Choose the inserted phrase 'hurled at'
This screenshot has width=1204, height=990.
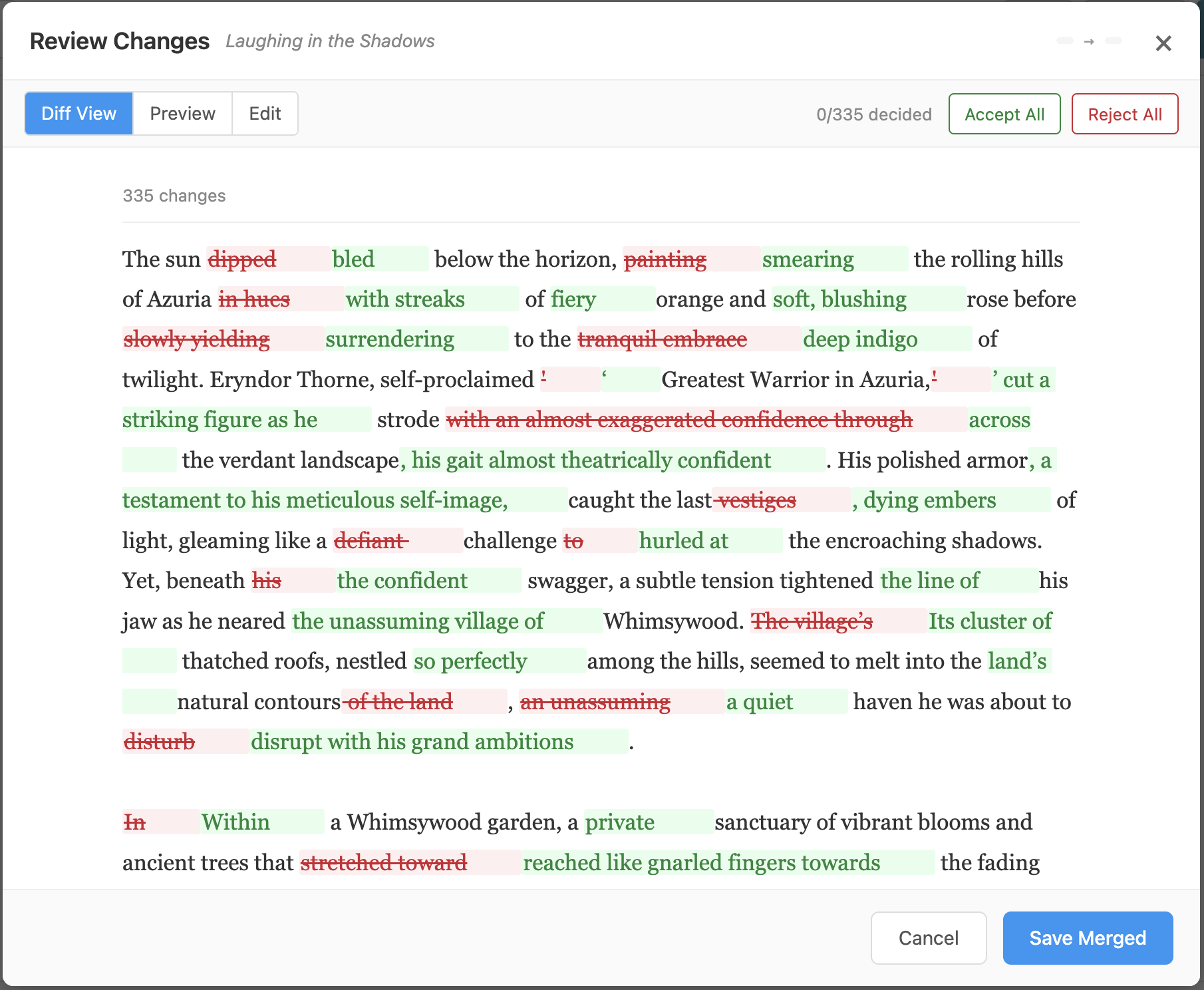683,541
